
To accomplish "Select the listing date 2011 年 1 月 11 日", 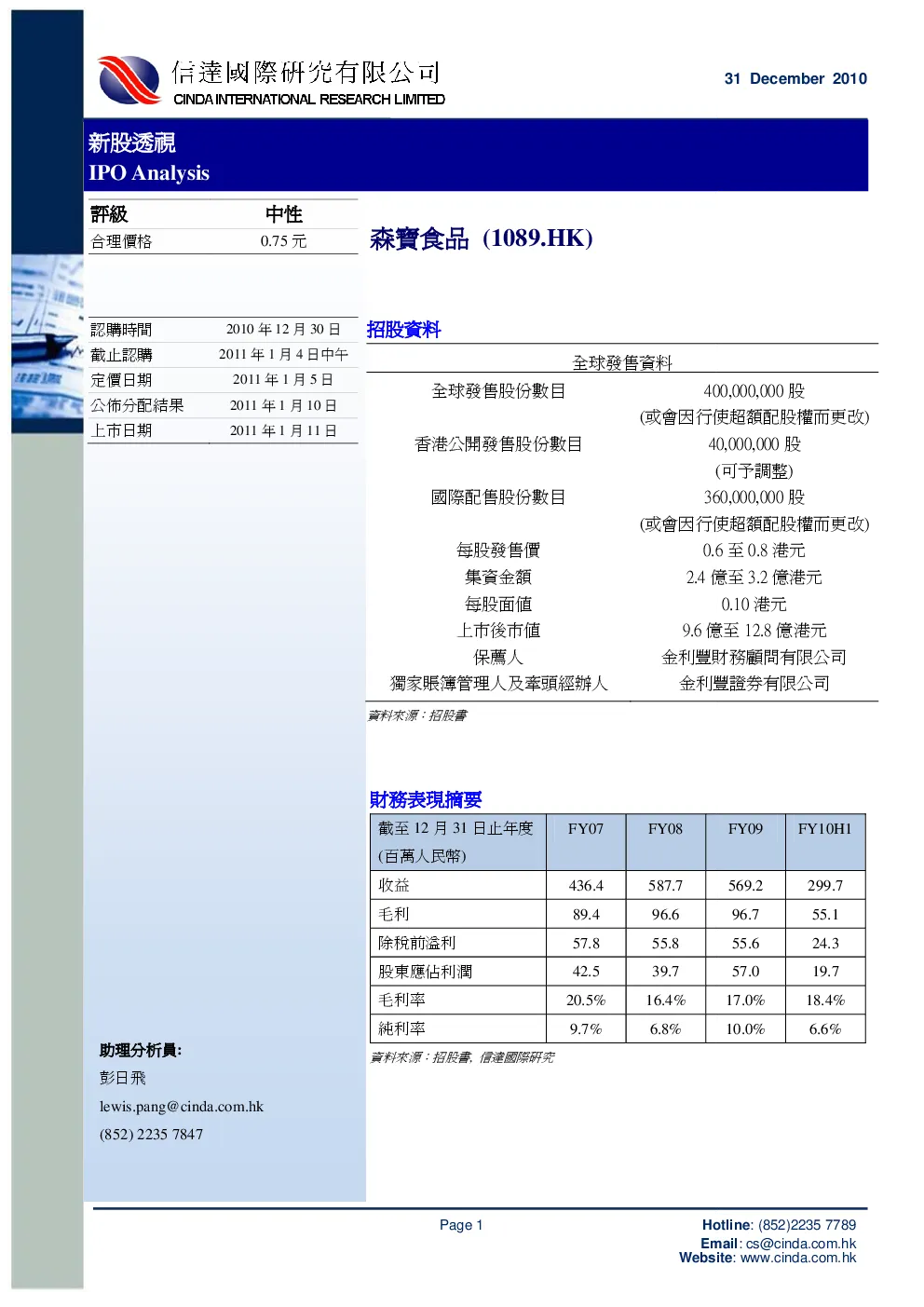I will coord(283,430).
